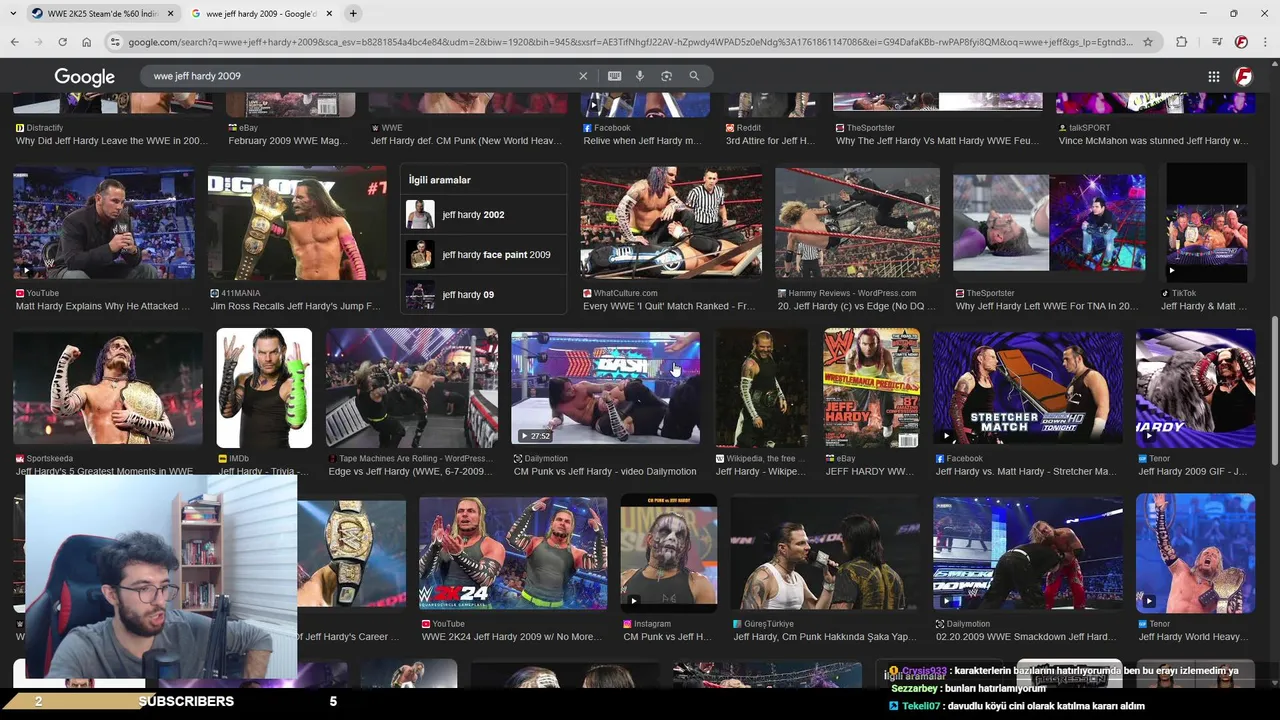The width and height of the screenshot is (1280, 720).
Task: Clear the Google search box with X
Action: coord(583,76)
